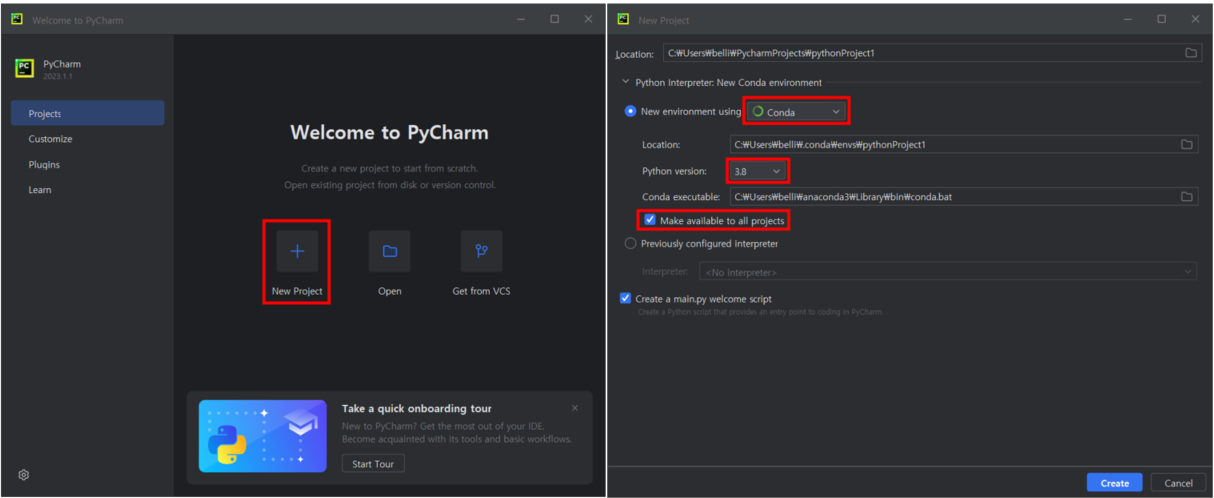The height and width of the screenshot is (498, 1214).
Task: Click the Create button
Action: click(x=1114, y=483)
